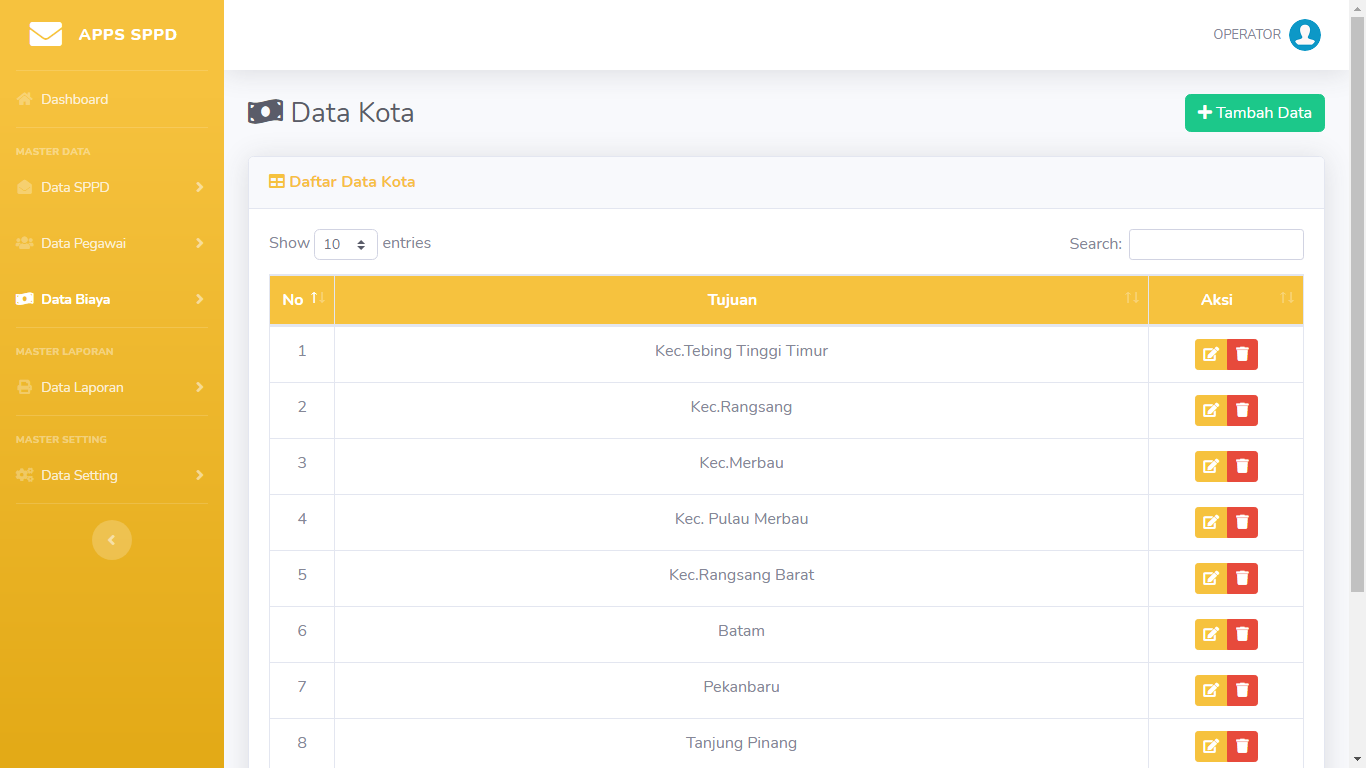Delete the Kec. Pulau Merbau row
Image resolution: width=1366 pixels, height=768 pixels.
tap(1242, 522)
